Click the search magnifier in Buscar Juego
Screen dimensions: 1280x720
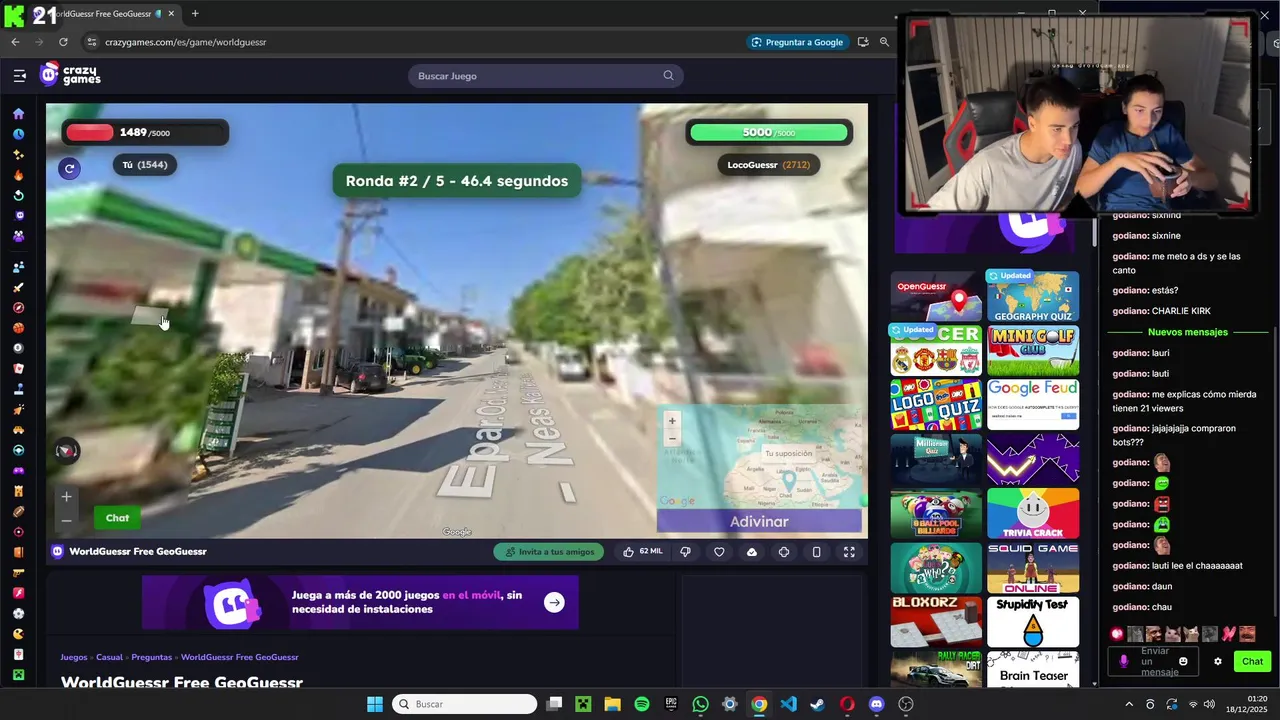pyautogui.click(x=668, y=76)
